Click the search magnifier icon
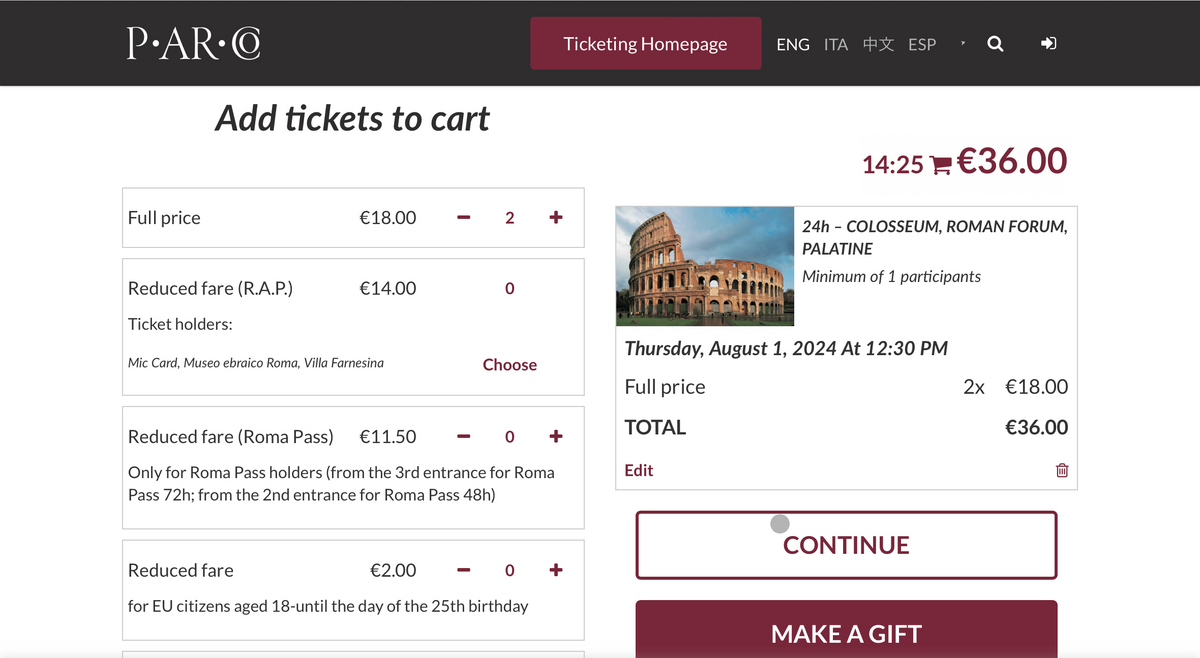This screenshot has height=658, width=1200. (995, 44)
